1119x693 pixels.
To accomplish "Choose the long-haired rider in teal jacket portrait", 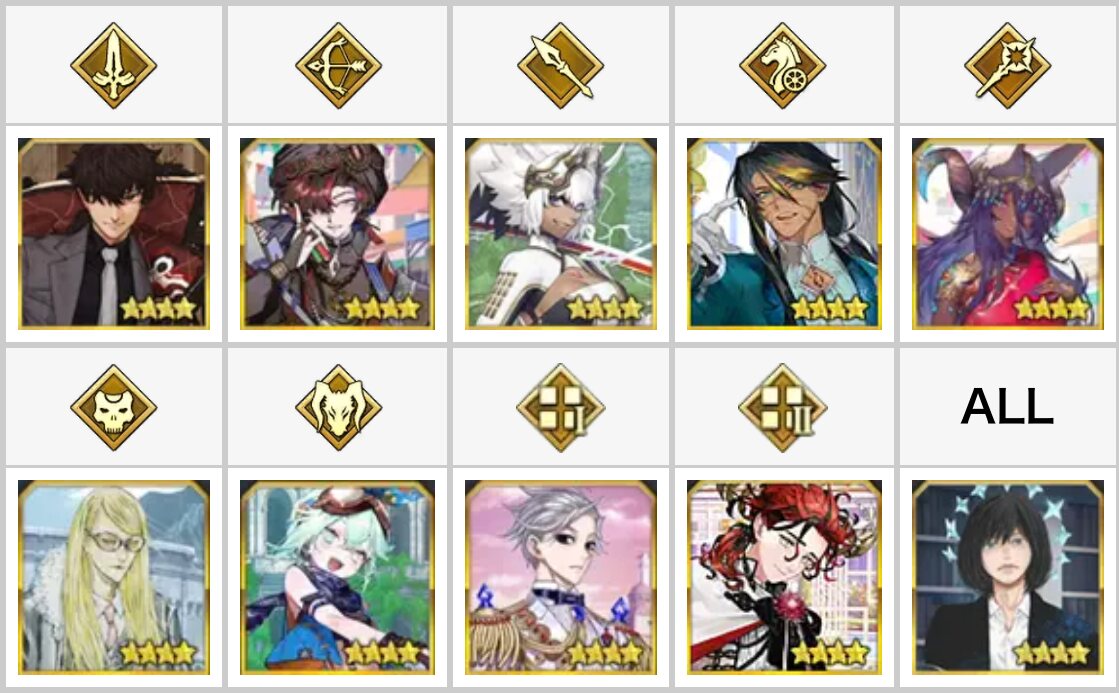I will pos(784,233).
